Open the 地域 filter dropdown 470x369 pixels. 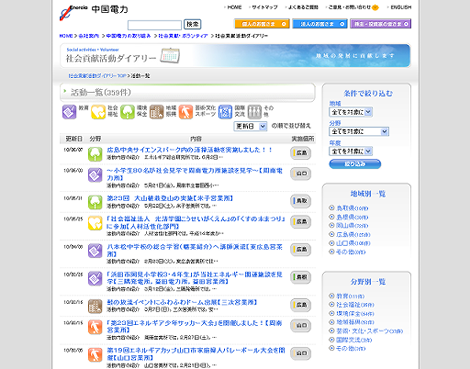351,112
